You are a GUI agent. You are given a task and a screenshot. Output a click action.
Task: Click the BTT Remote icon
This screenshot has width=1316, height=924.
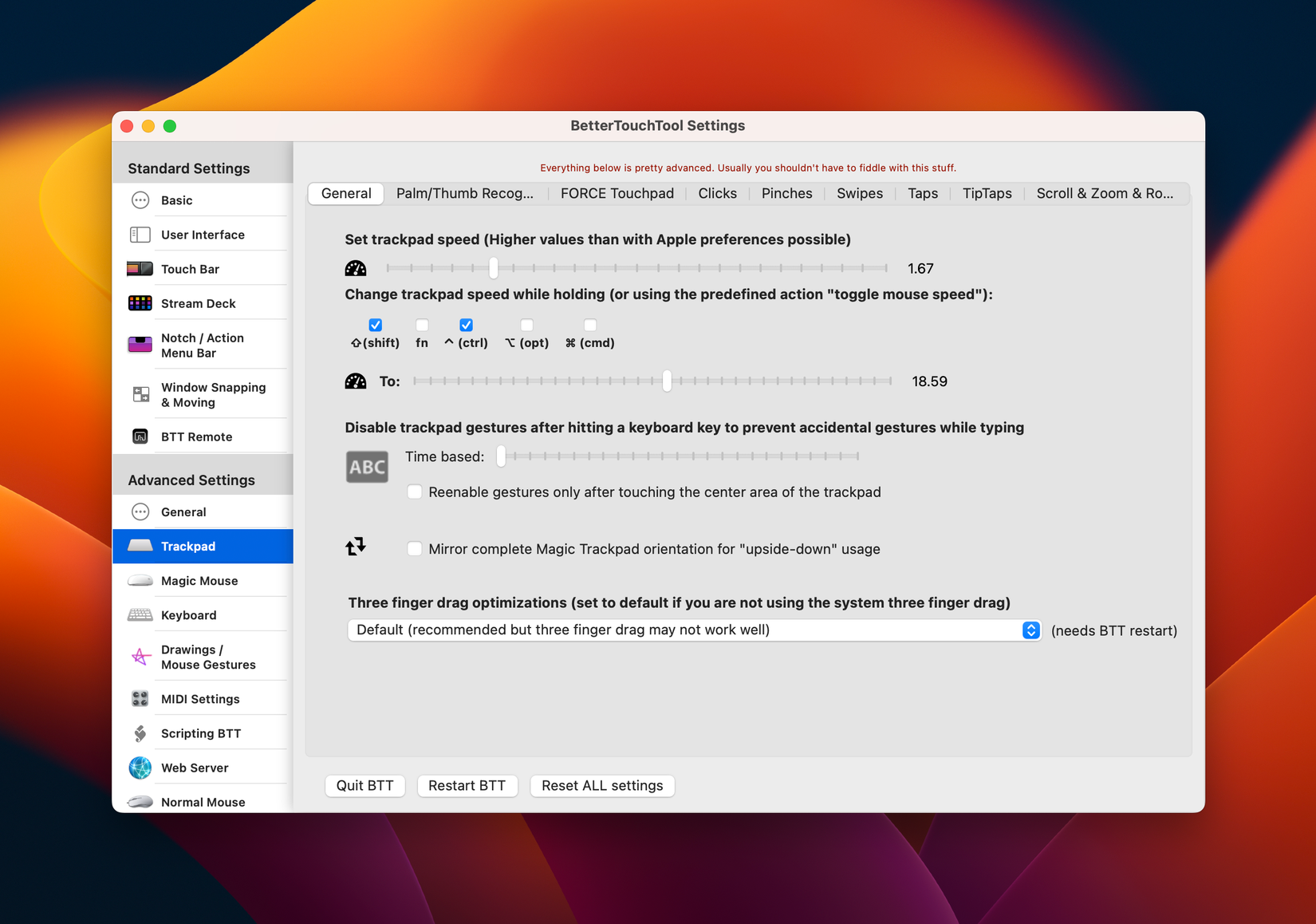pos(140,436)
